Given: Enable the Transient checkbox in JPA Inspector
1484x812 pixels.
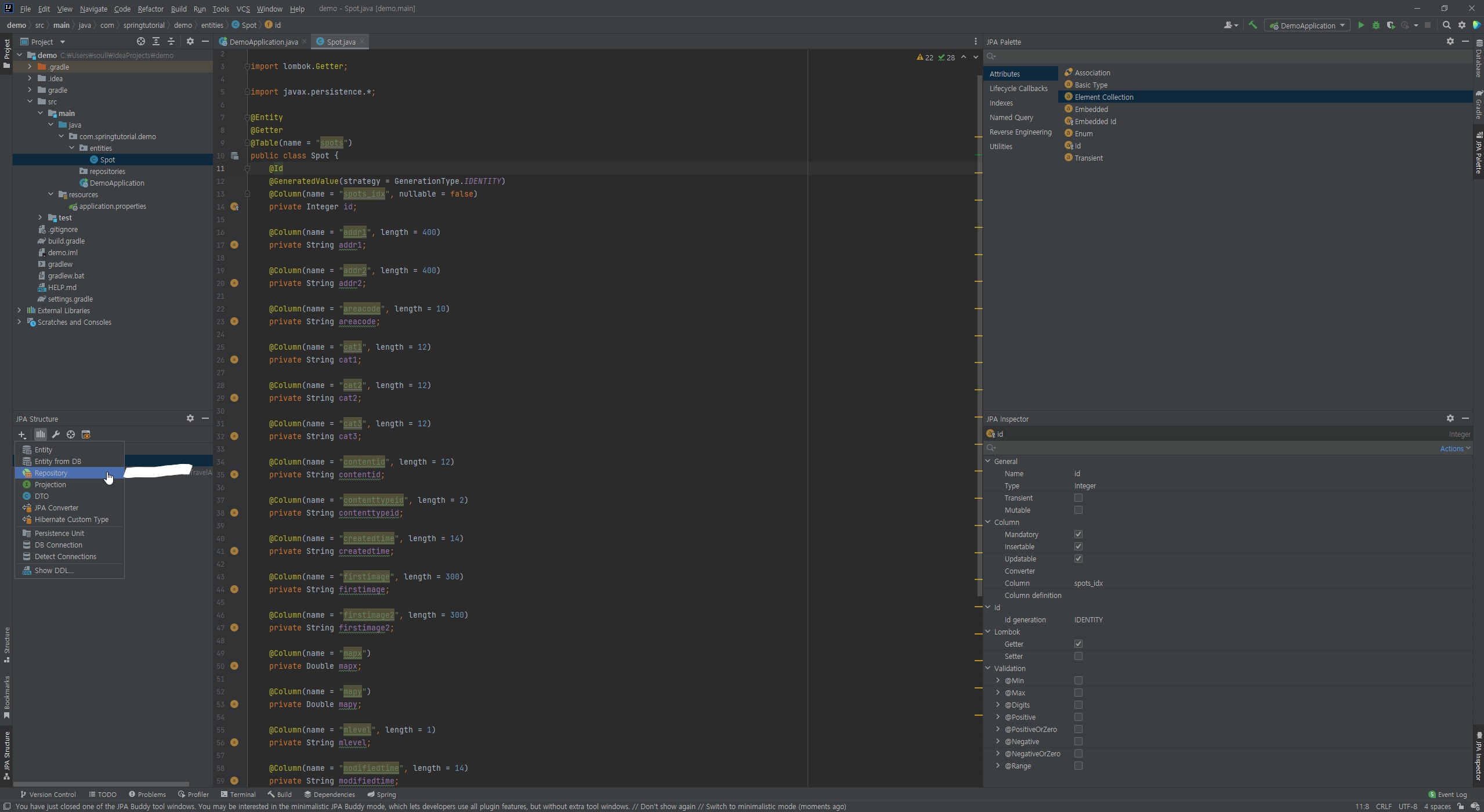Looking at the screenshot, I should [1078, 498].
